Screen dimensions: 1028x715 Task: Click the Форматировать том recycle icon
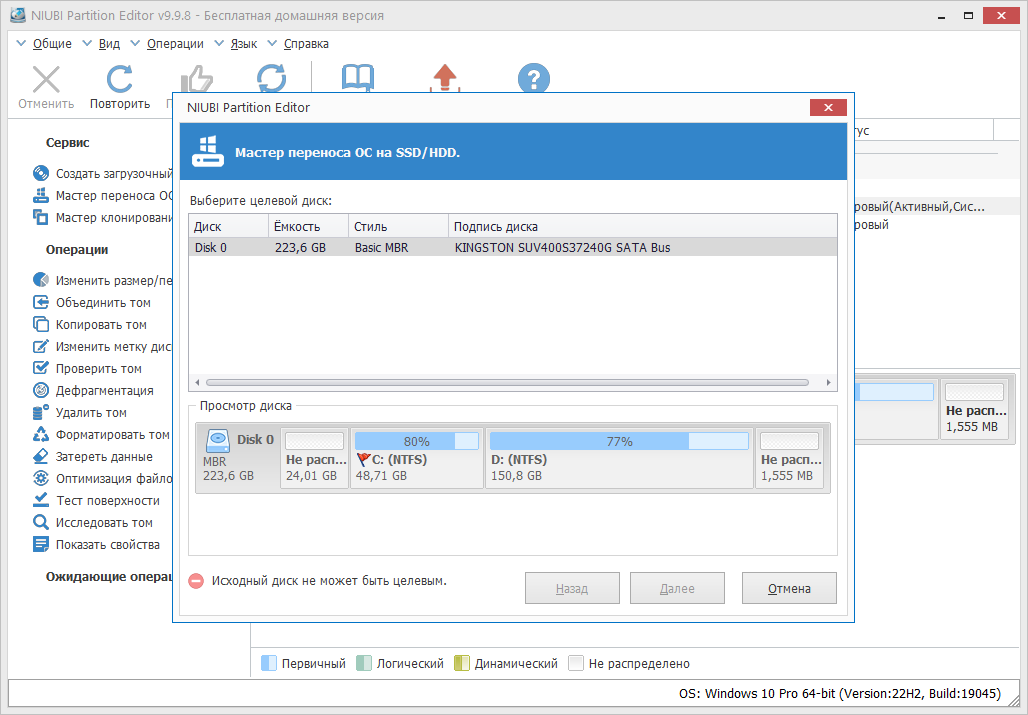(41, 434)
